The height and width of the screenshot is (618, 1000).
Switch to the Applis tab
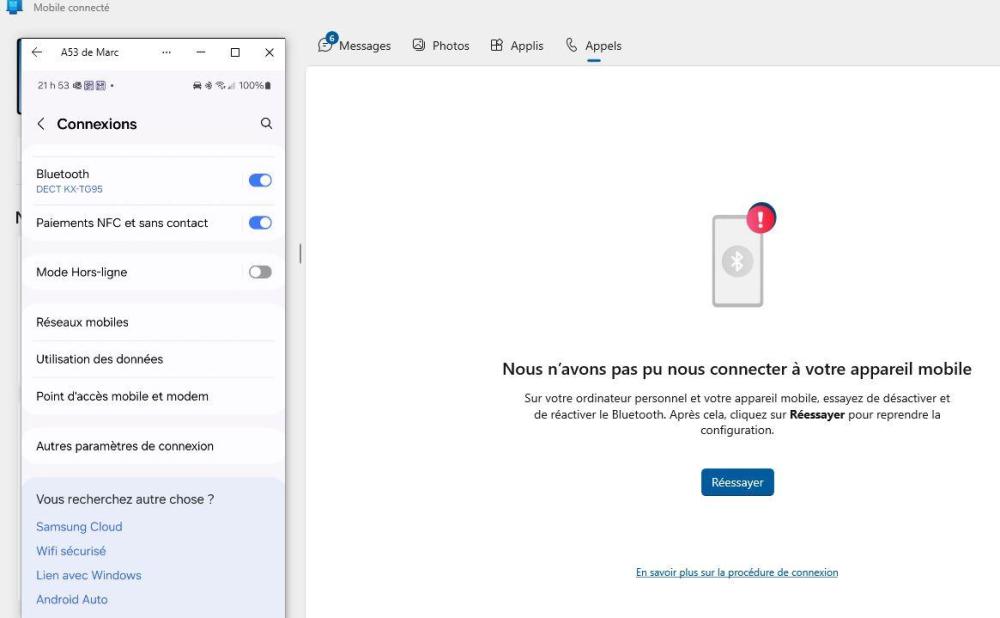[x=517, y=46]
